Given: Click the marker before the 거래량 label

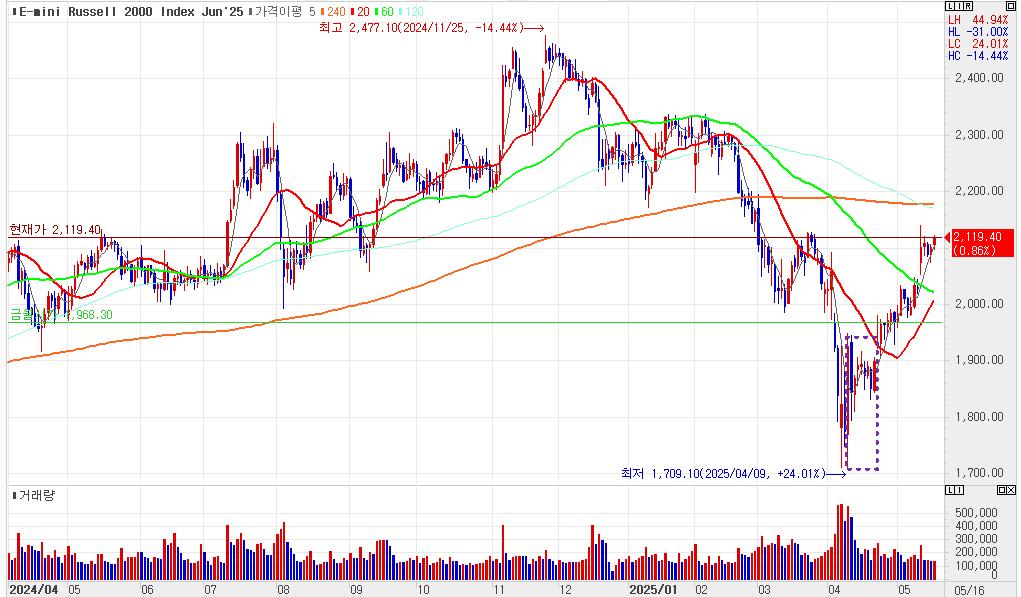Looking at the screenshot, I should [x=12, y=495].
